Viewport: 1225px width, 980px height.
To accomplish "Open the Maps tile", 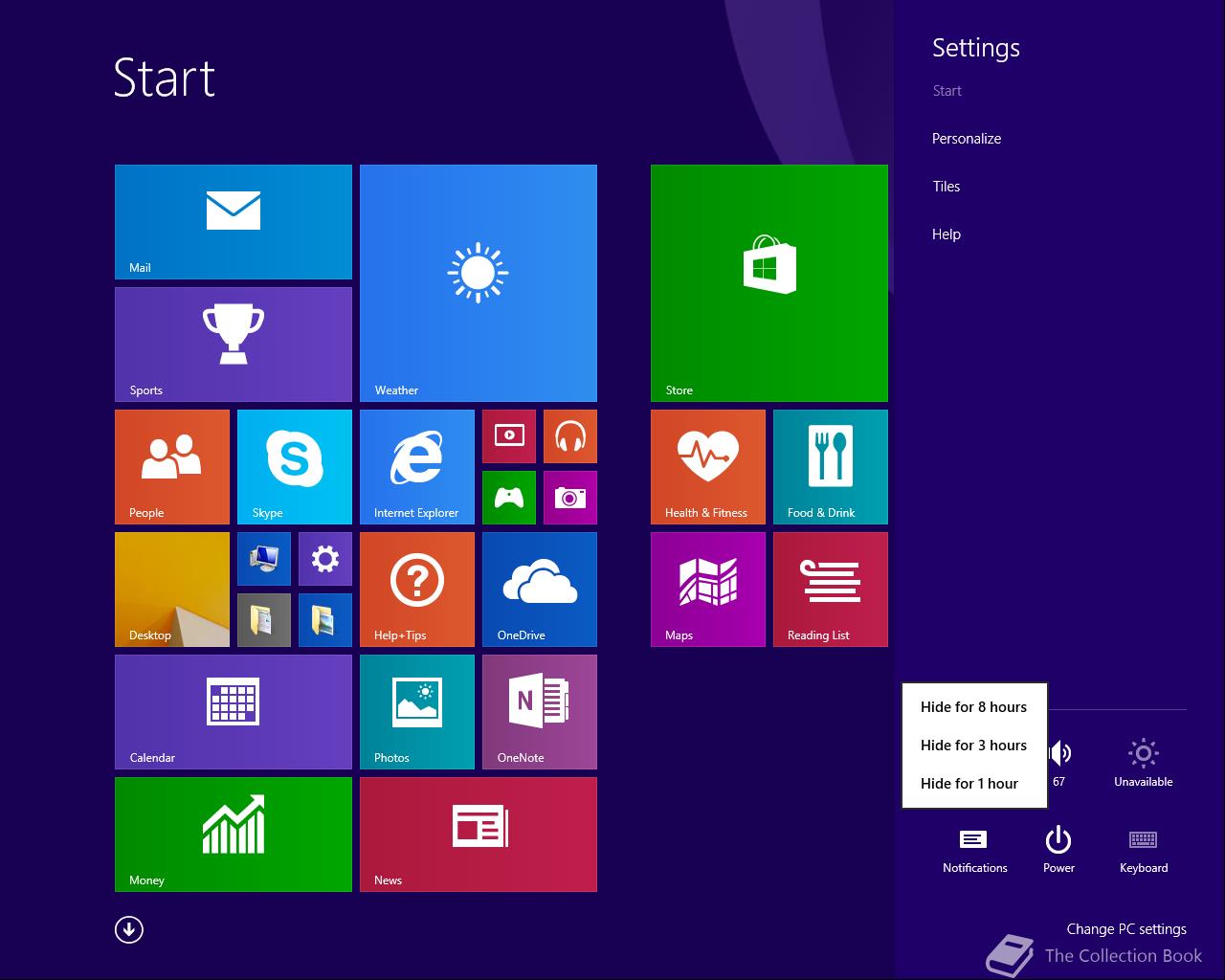I will pos(708,590).
